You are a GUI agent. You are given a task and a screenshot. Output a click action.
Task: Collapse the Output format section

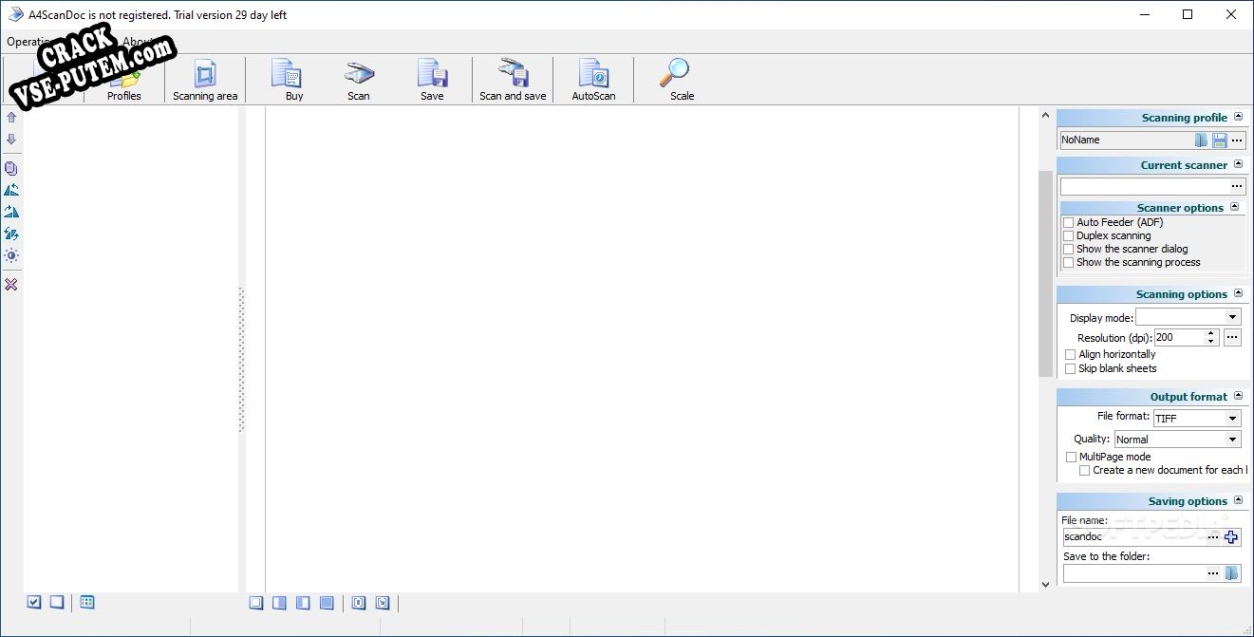coord(1239,395)
